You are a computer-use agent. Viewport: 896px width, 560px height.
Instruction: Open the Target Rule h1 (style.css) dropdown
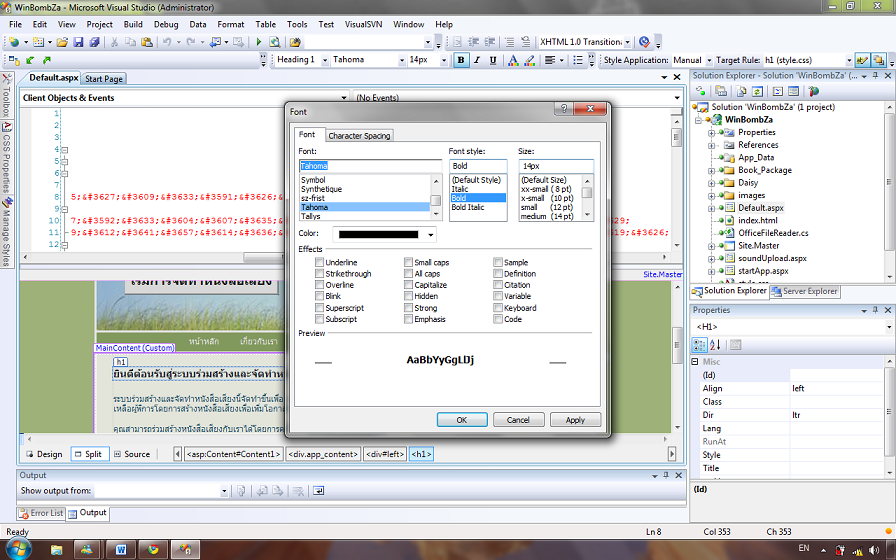tap(849, 60)
